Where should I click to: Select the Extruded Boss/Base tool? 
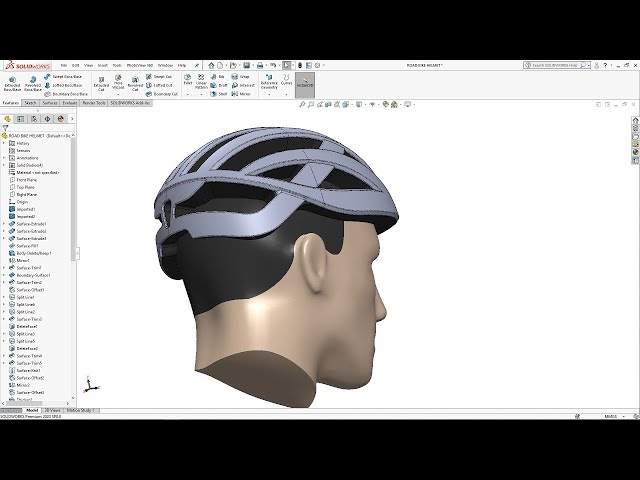[x=12, y=83]
